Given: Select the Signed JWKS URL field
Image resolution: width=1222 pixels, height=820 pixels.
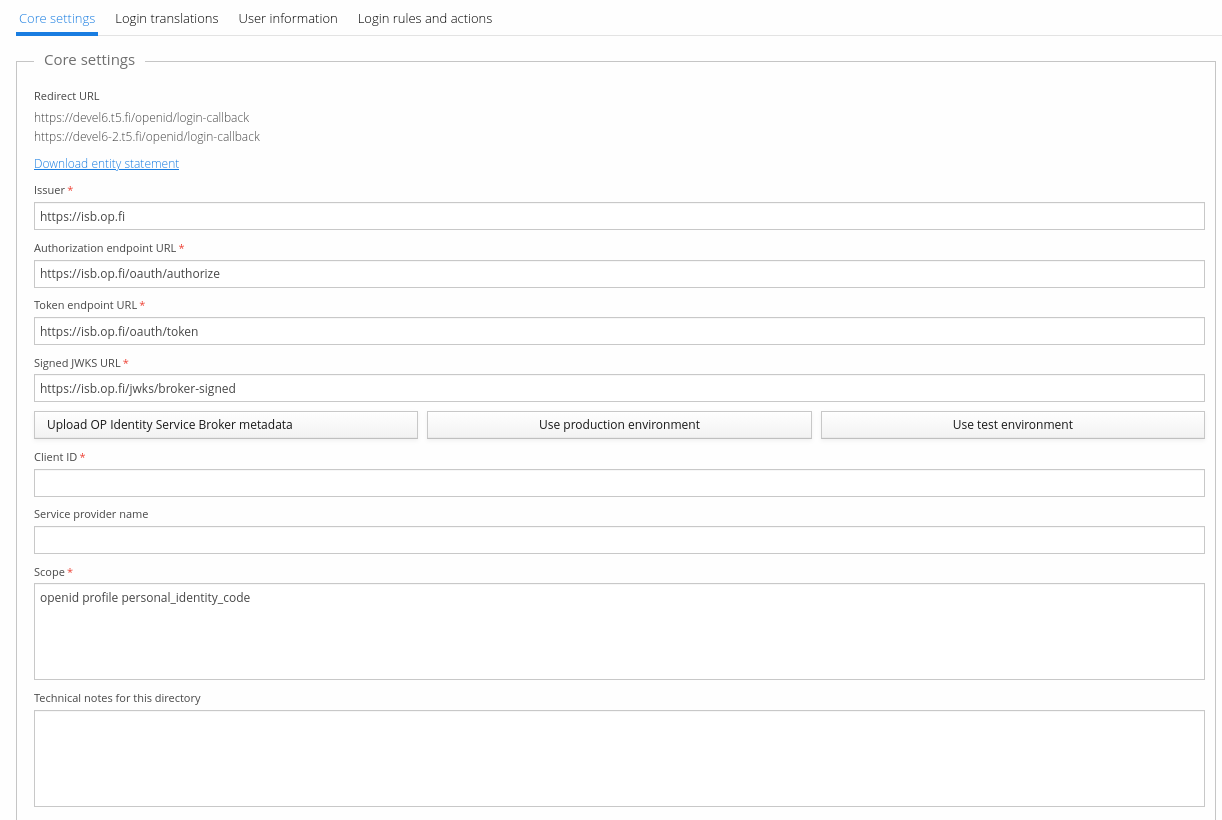Looking at the screenshot, I should point(619,388).
